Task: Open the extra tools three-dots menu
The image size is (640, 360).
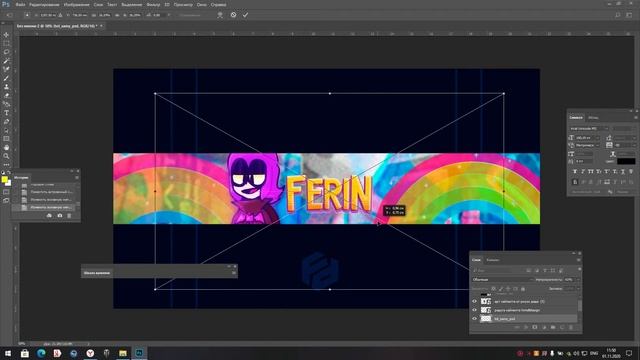Action: click(x=6, y=164)
